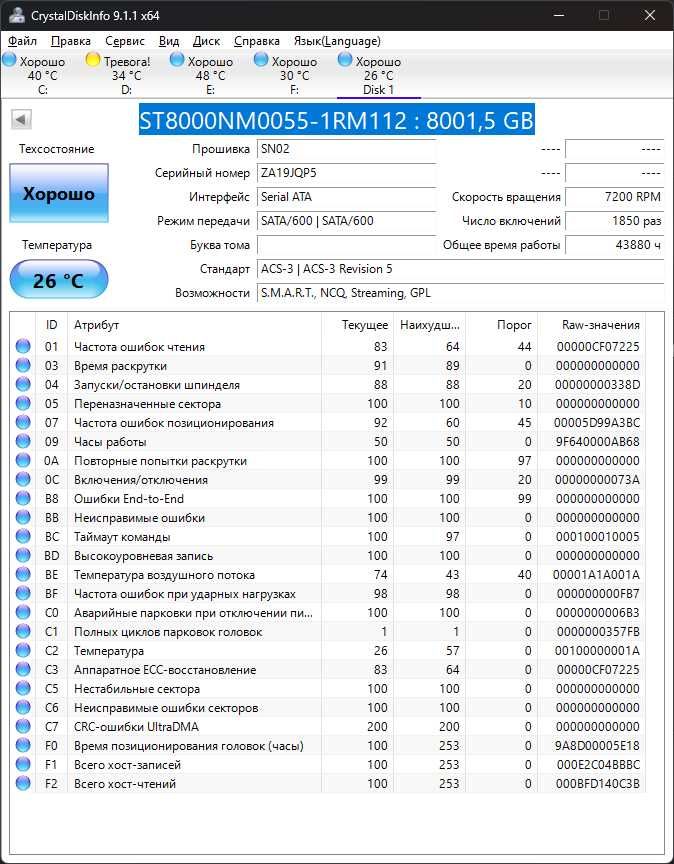The image size is (674, 864).
Task: Click status icon of Включения/отключения row
Action: [x=23, y=479]
